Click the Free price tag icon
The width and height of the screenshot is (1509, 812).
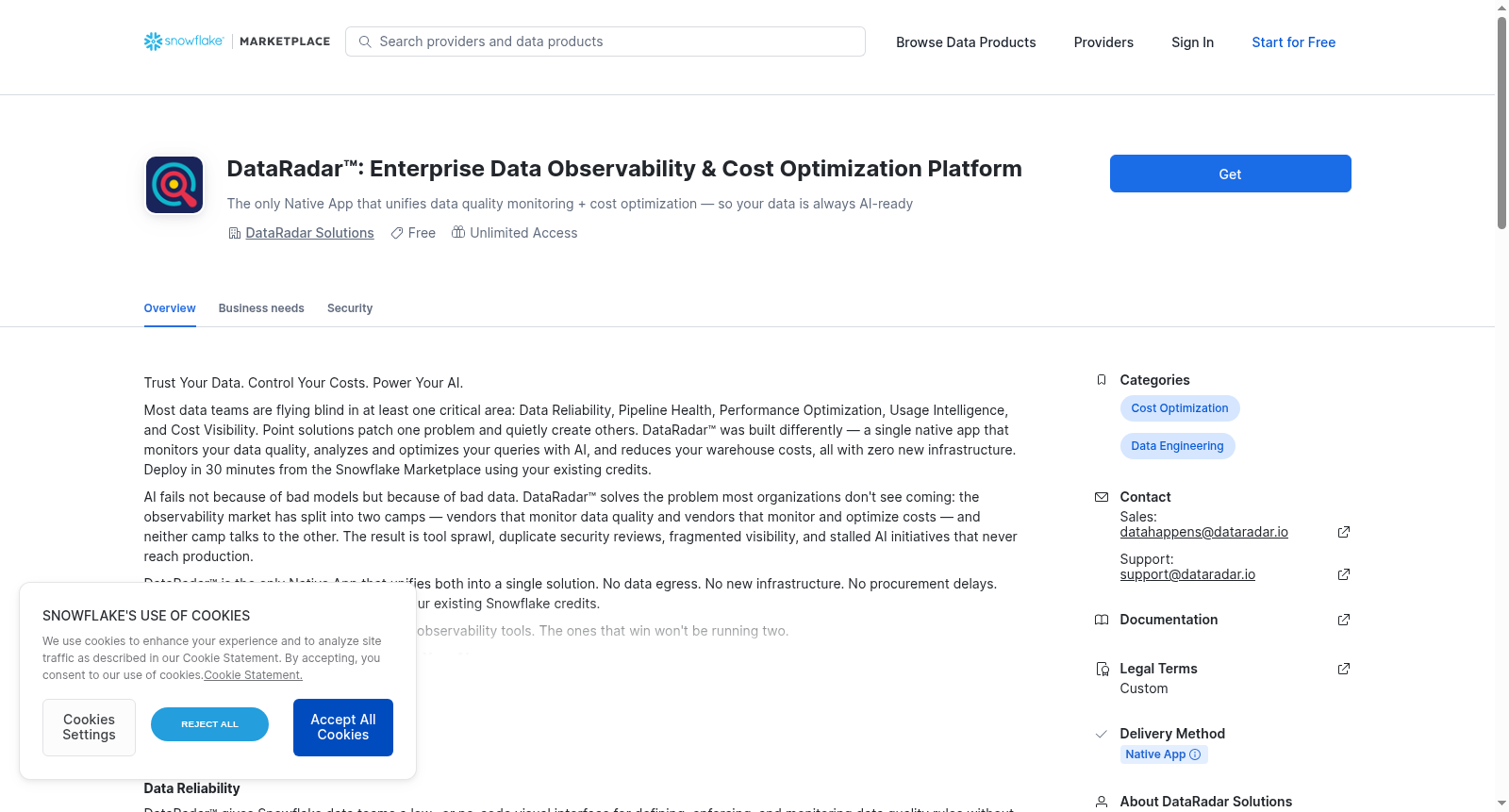(x=397, y=233)
